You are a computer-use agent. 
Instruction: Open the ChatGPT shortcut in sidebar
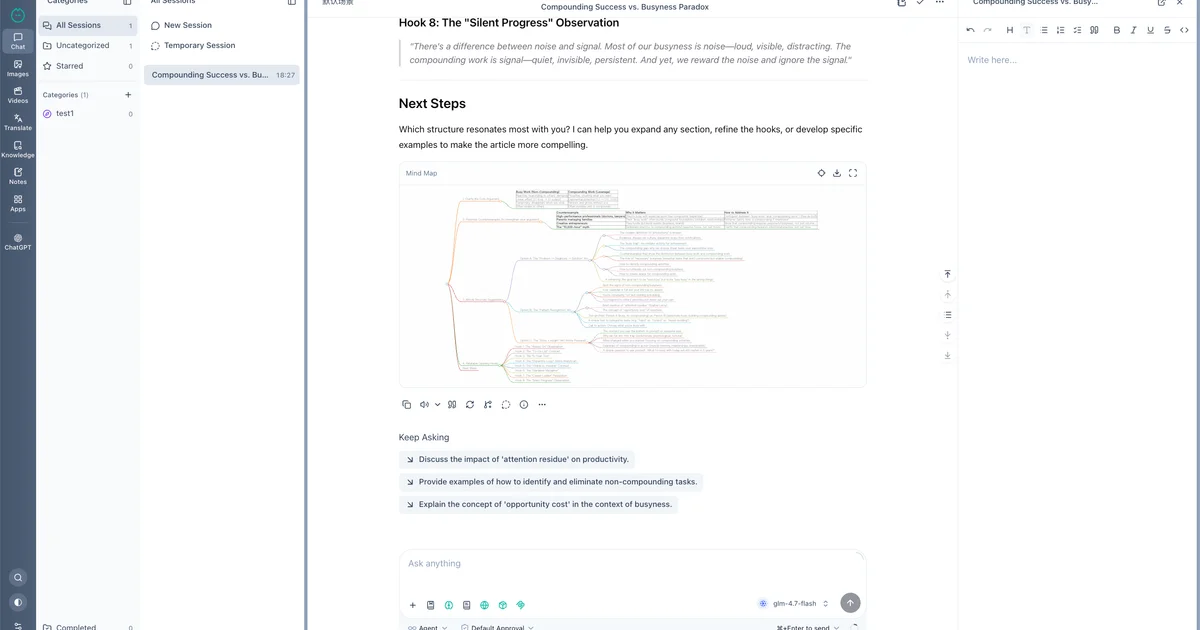(x=18, y=242)
